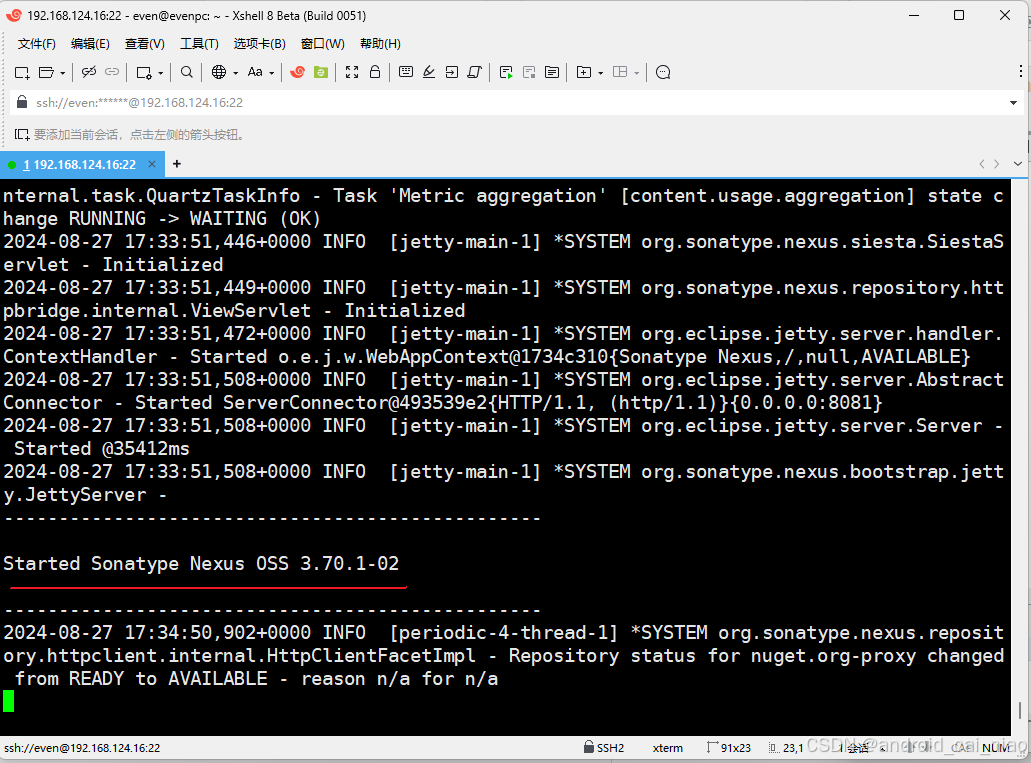This screenshot has width=1031, height=763.
Task: Click the padlock lock-screen icon
Action: (x=375, y=72)
